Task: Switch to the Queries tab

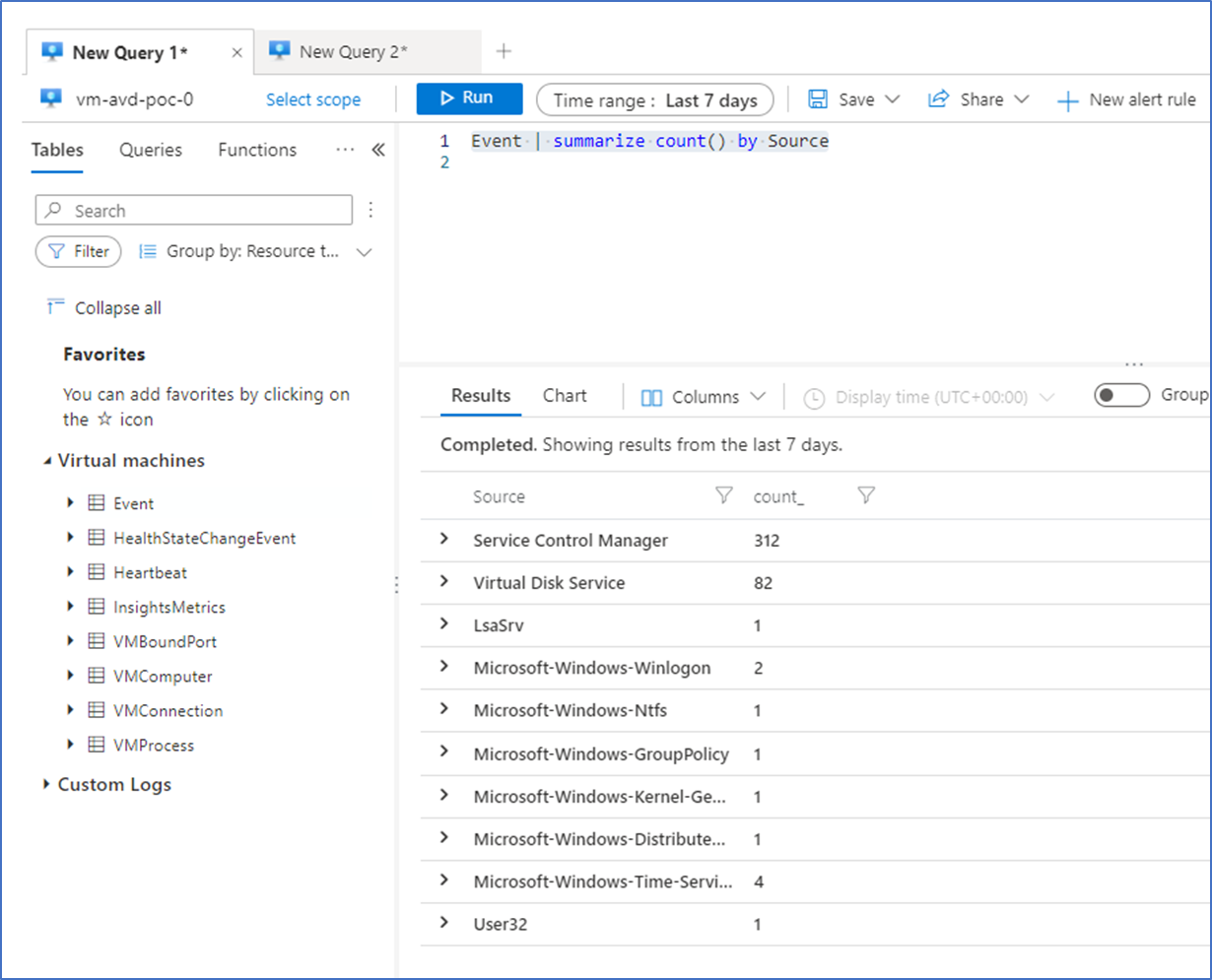Action: coord(151,150)
